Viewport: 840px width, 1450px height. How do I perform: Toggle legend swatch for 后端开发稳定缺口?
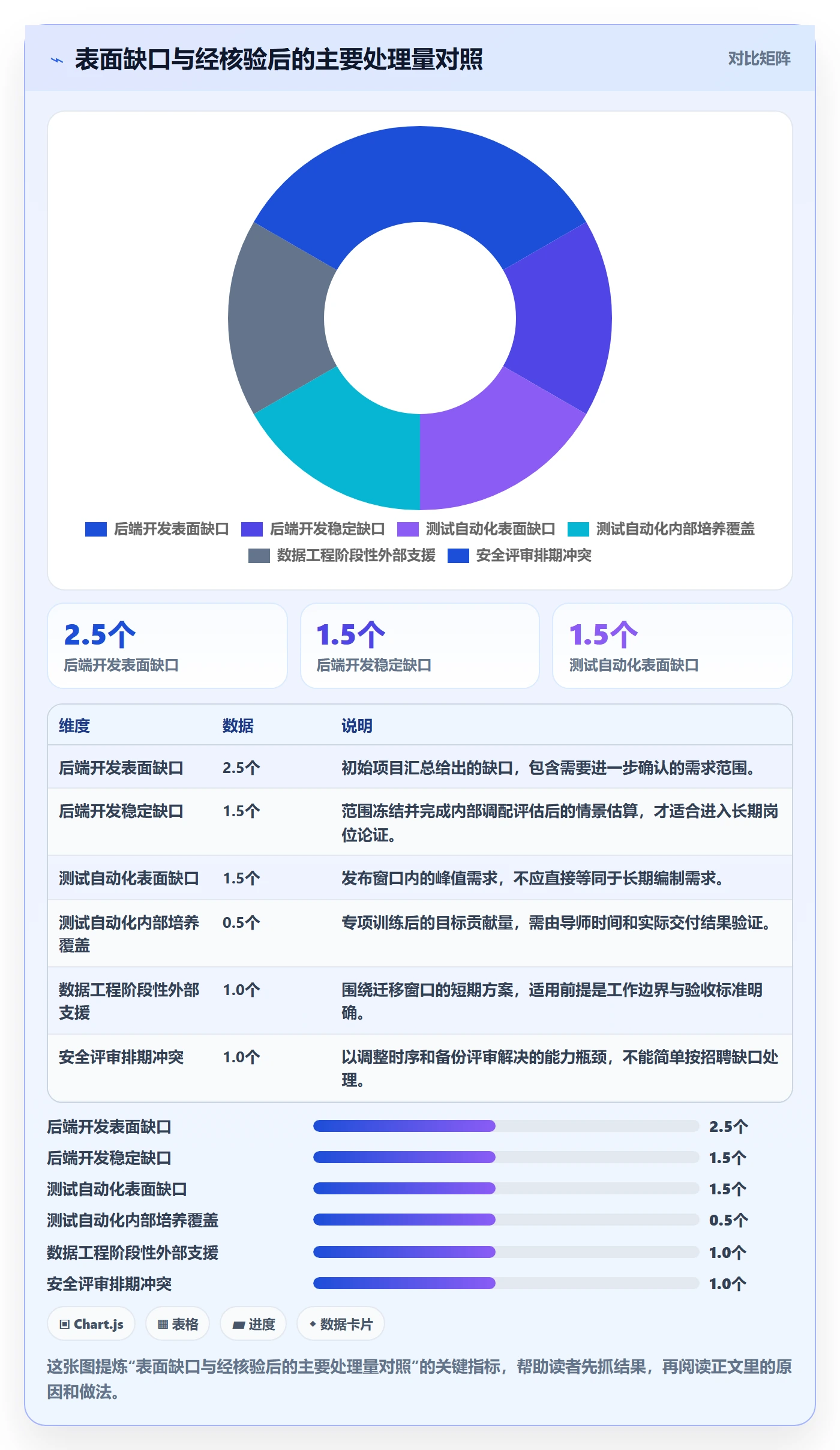(252, 529)
